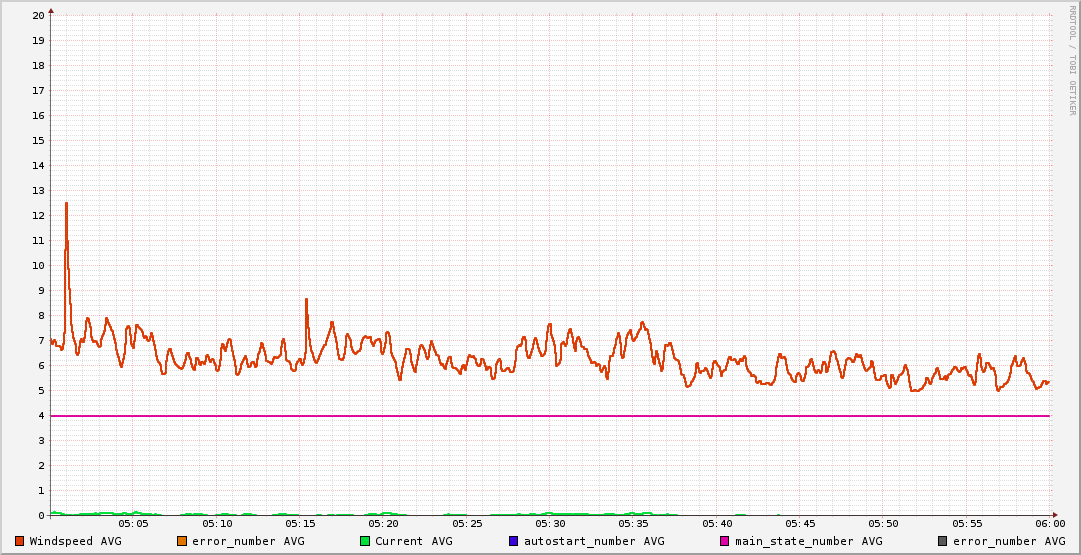Screen dimensions: 1081x555
Task: Click the red arrow atop the y-axis
Action: [51, 10]
